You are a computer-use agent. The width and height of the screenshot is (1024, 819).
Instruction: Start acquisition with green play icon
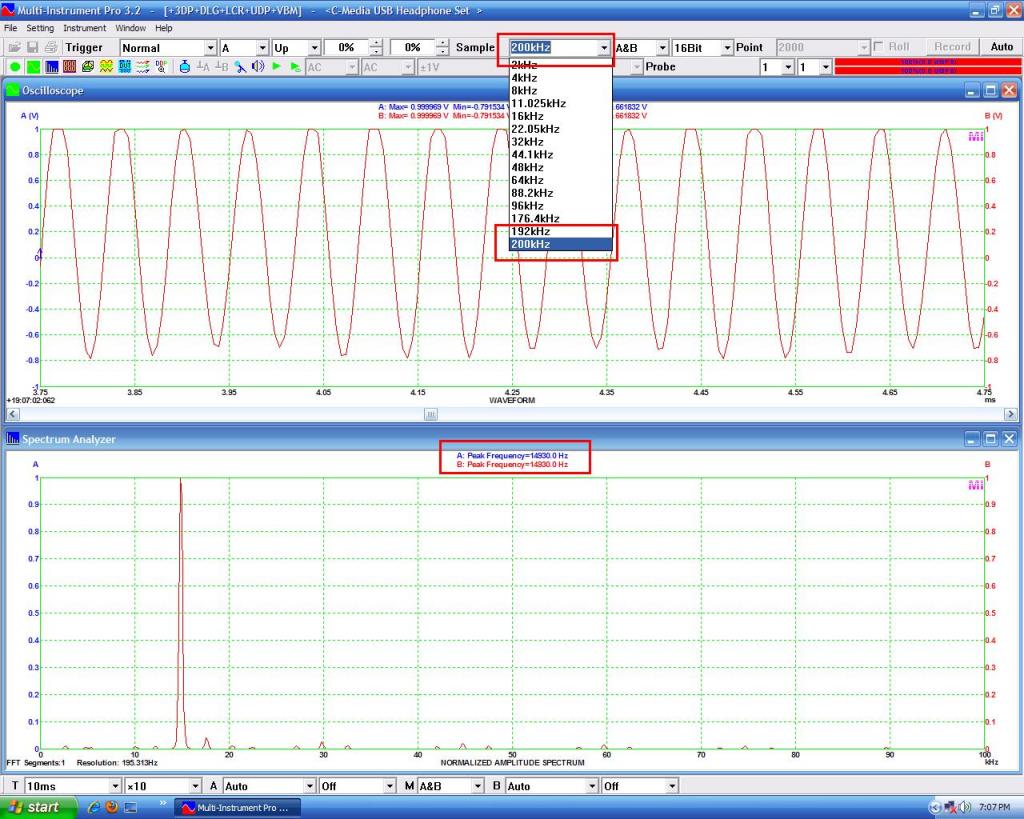(276, 67)
